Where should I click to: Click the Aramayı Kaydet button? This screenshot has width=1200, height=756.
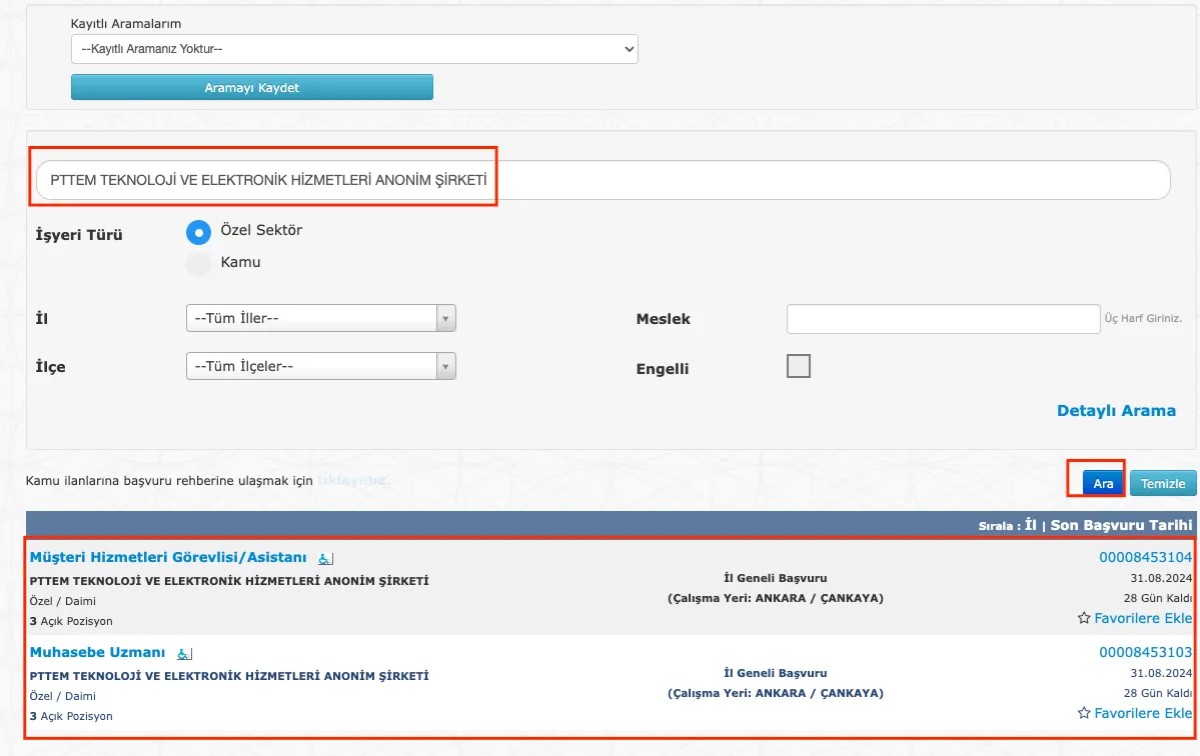[252, 88]
